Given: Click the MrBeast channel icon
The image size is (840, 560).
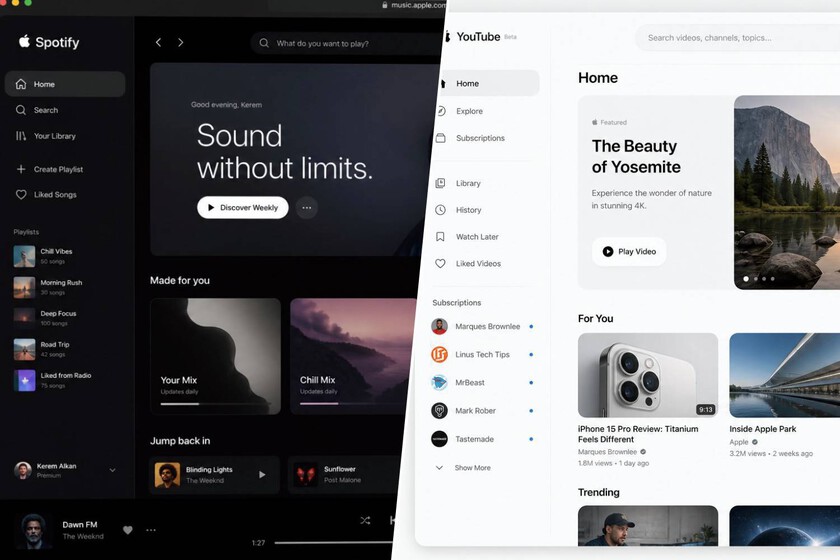Looking at the screenshot, I should [x=439, y=382].
